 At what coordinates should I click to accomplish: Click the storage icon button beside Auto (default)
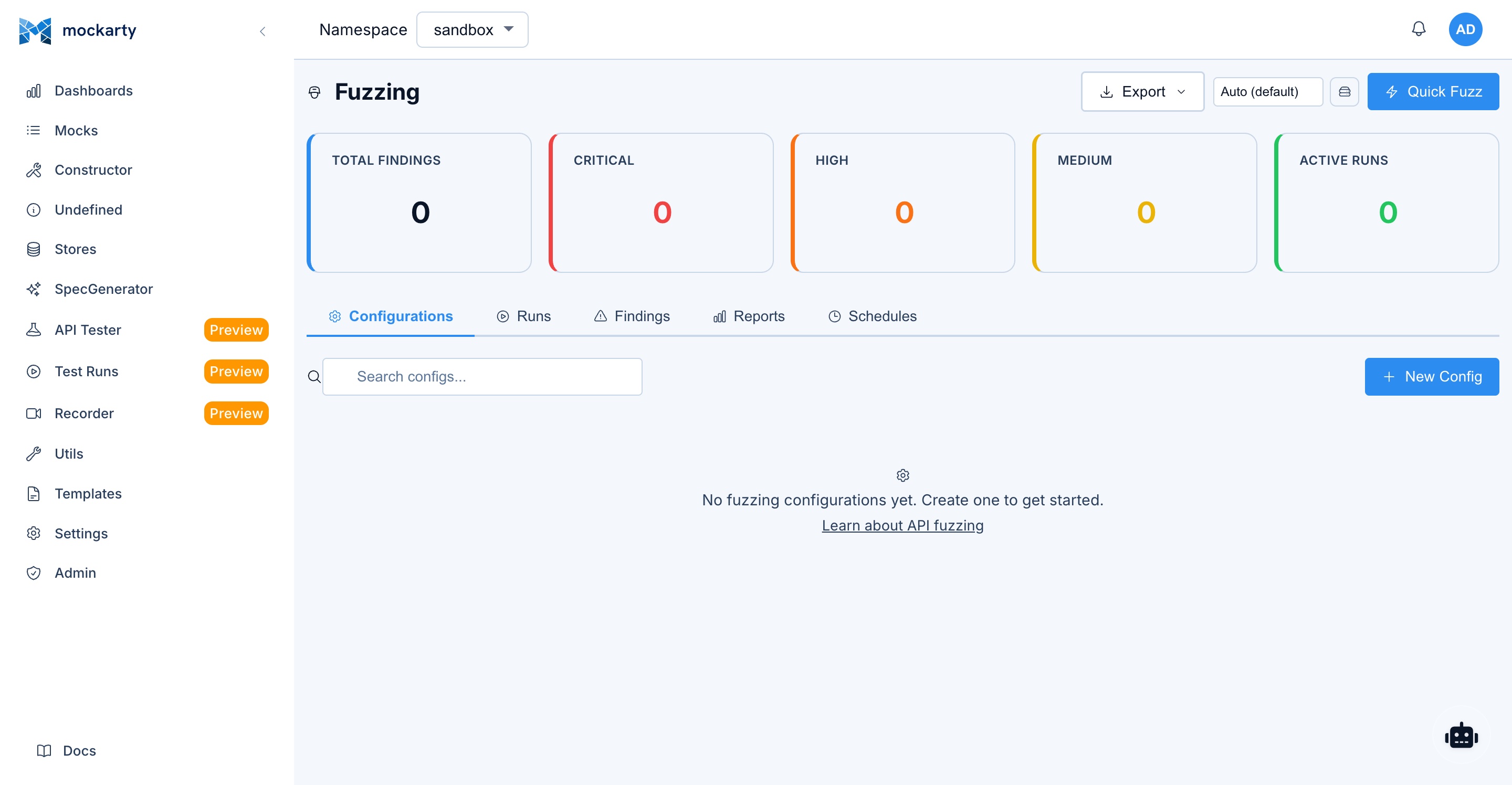pyautogui.click(x=1344, y=91)
